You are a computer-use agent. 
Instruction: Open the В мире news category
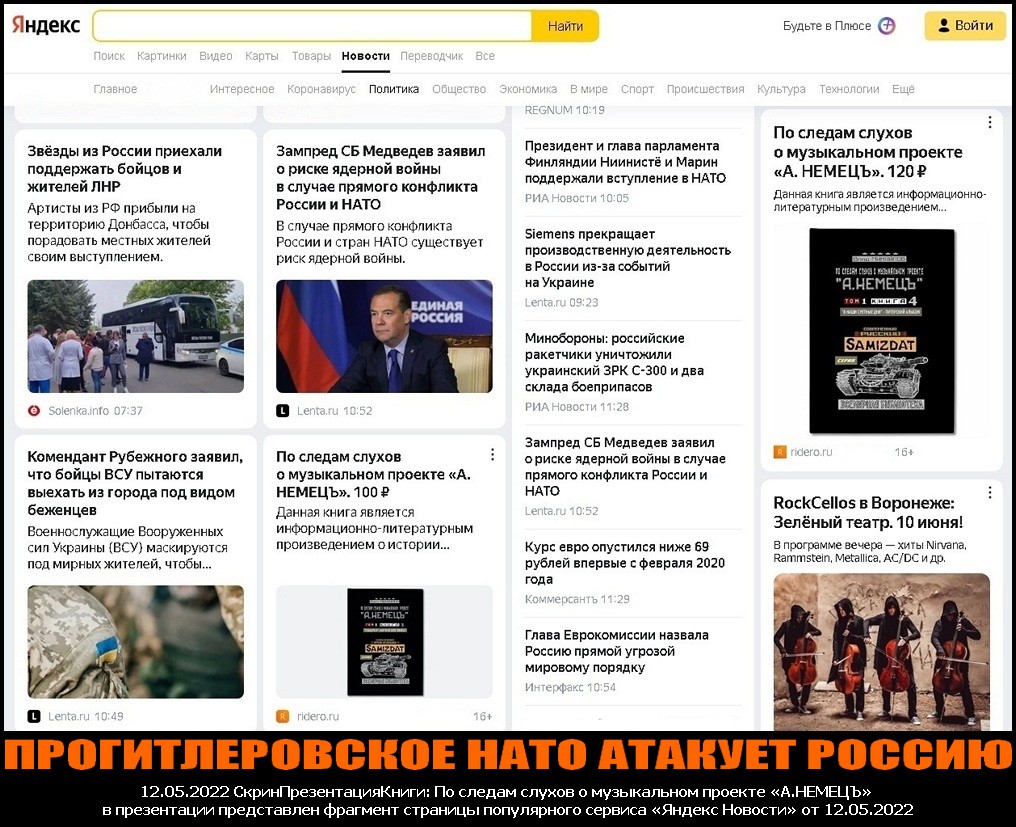pos(589,89)
